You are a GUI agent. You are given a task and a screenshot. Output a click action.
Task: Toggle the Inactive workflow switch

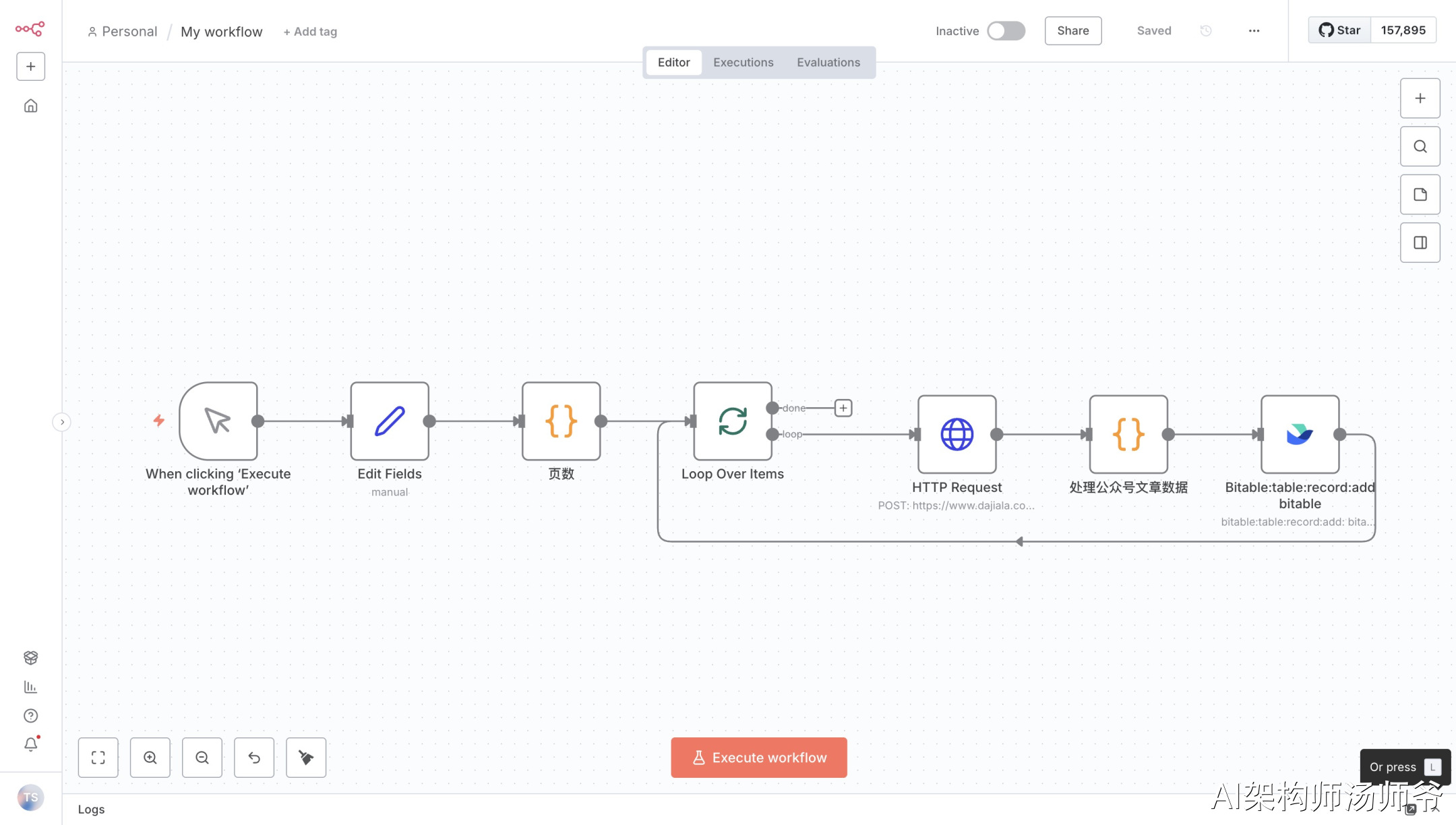point(1006,31)
